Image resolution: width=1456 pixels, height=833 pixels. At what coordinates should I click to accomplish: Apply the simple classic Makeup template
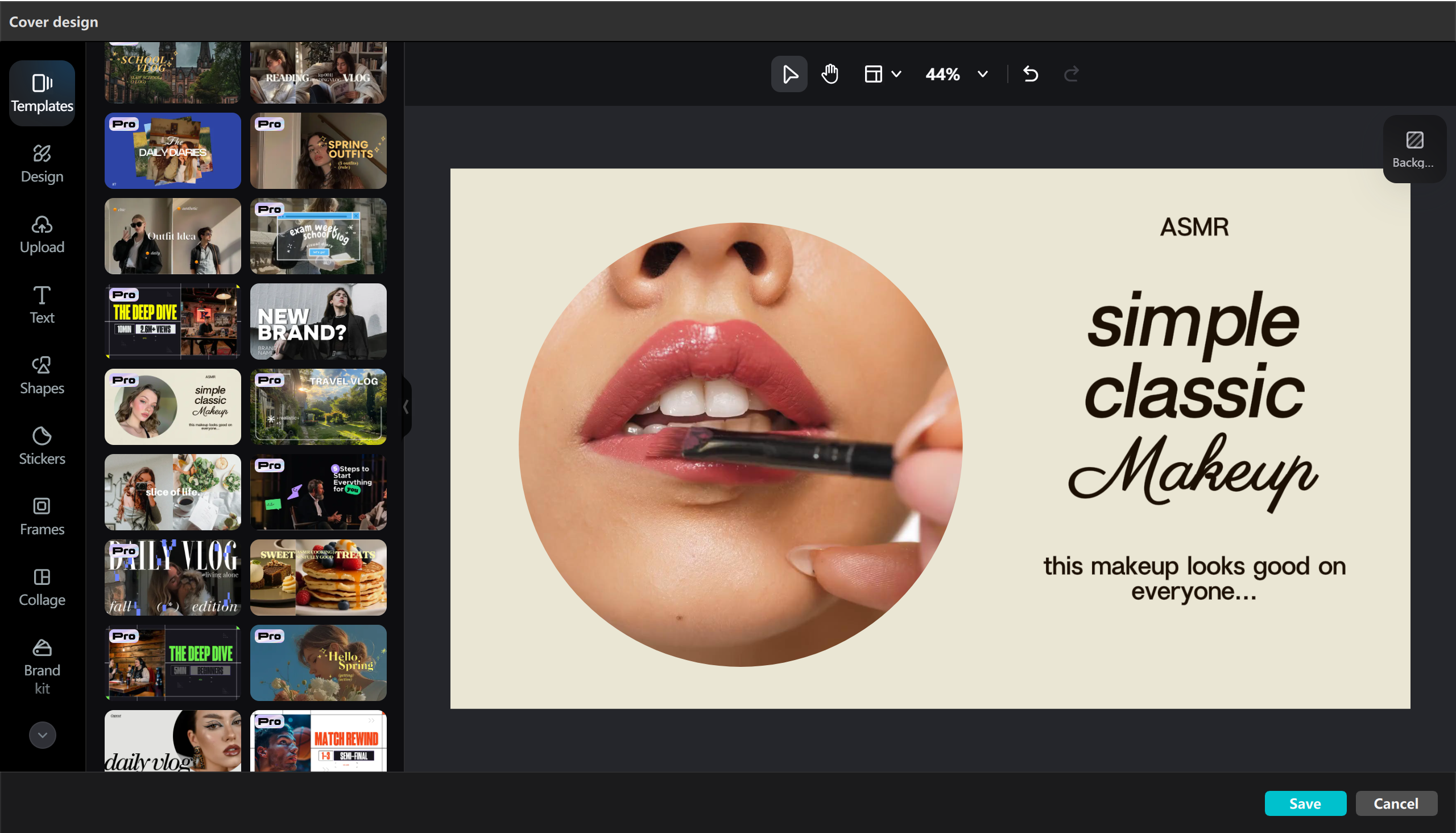pyautogui.click(x=172, y=407)
